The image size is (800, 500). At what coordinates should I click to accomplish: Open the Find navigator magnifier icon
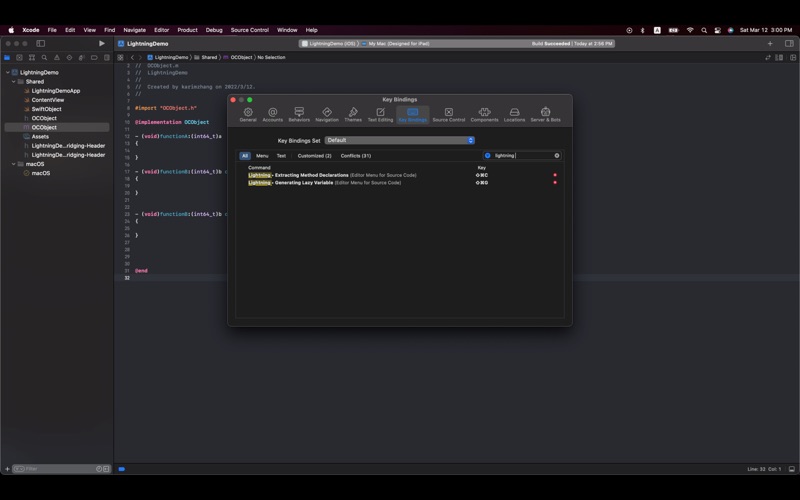(44, 58)
